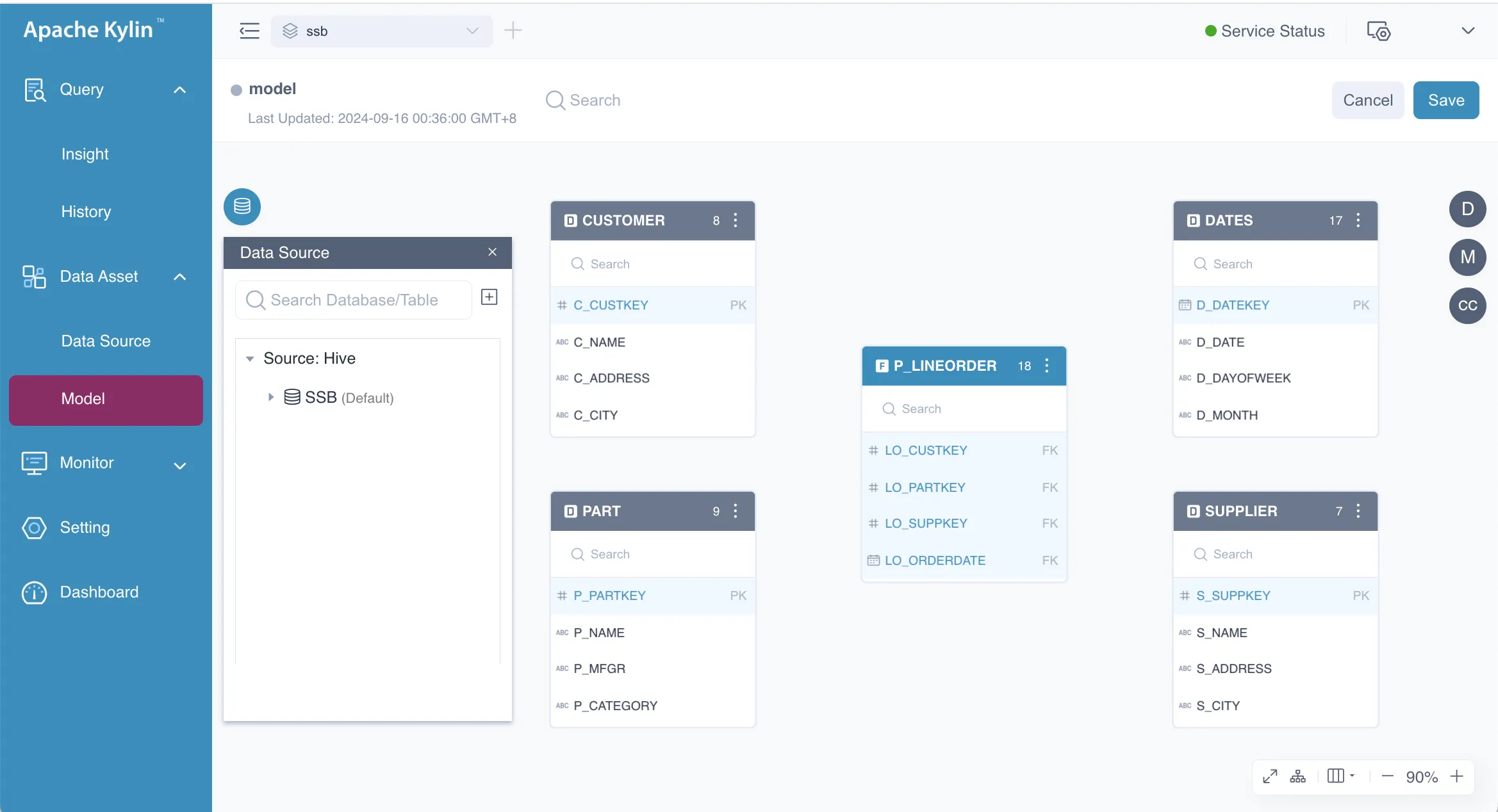This screenshot has height=812, width=1498.
Task: Open the ssb project dropdown
Action: [382, 31]
